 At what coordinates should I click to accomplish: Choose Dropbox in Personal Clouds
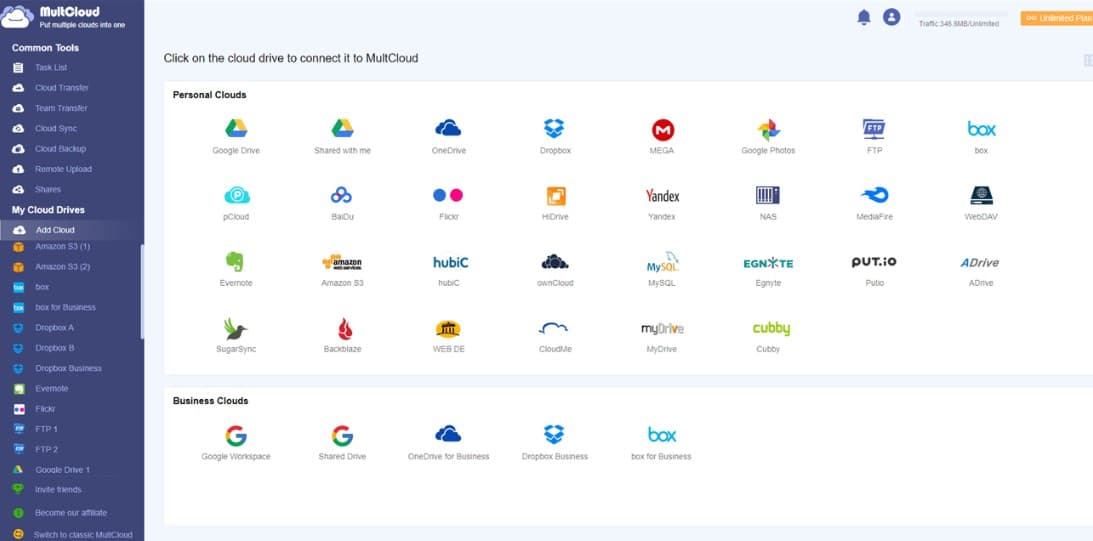(x=555, y=137)
